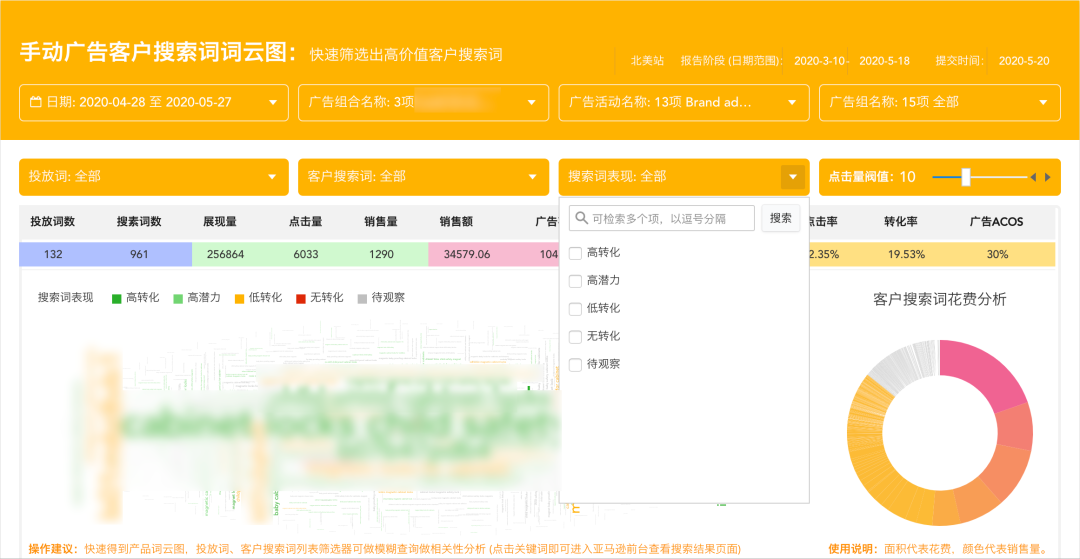Click the 搜索 button

(780, 218)
